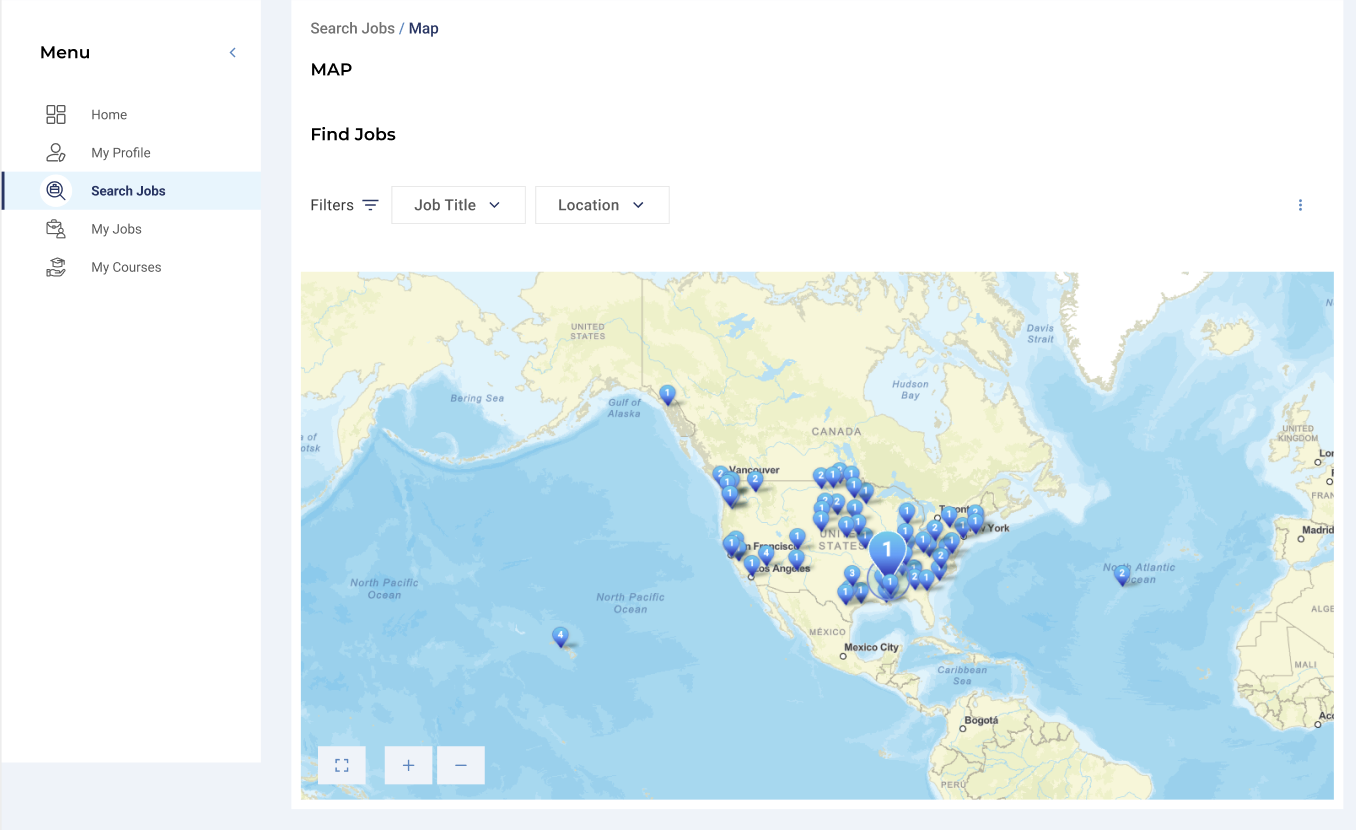Open the Filters icon beside Filters
Viewport: 1356px width, 830px height.
coord(370,205)
